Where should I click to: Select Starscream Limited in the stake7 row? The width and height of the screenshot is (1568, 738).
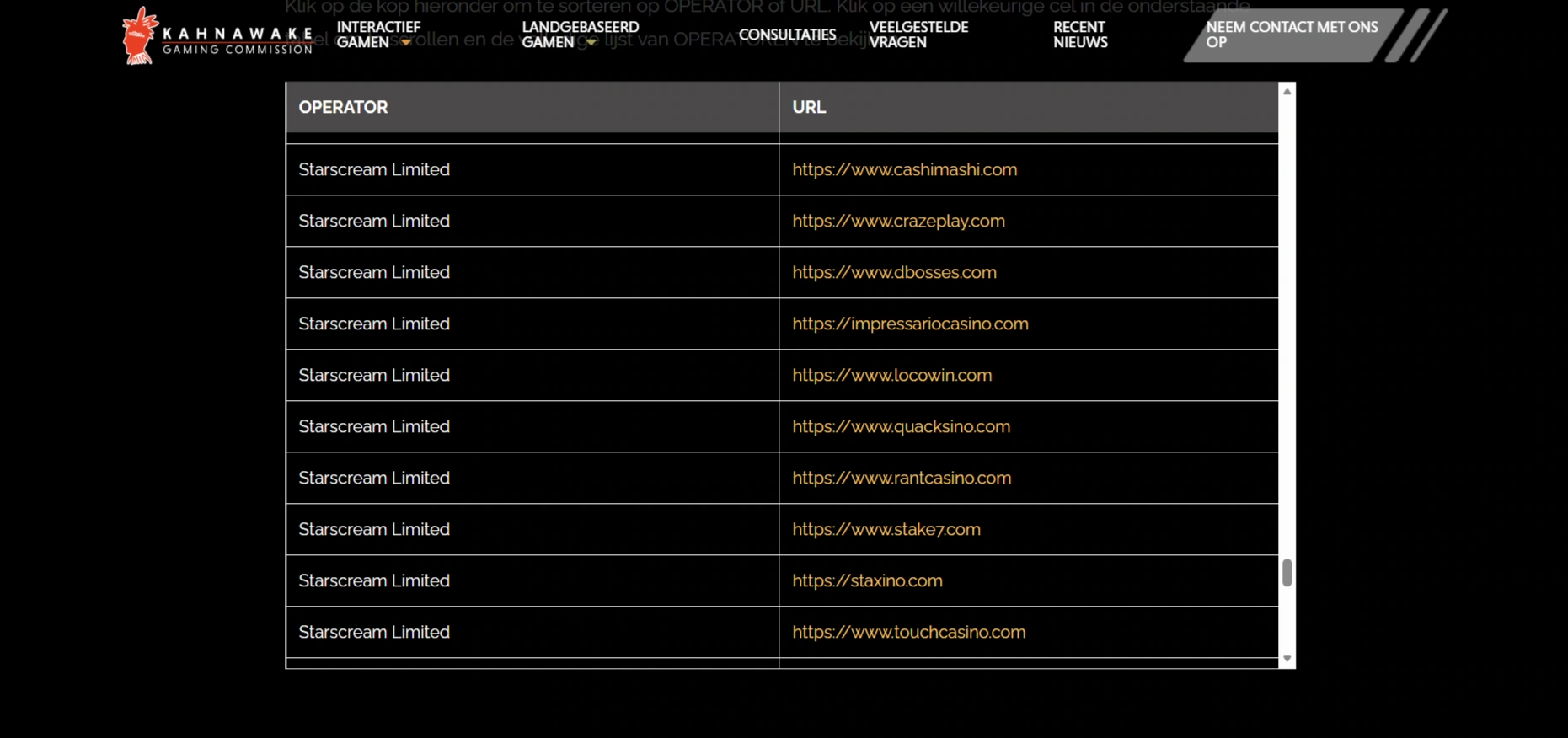pyautogui.click(x=374, y=529)
